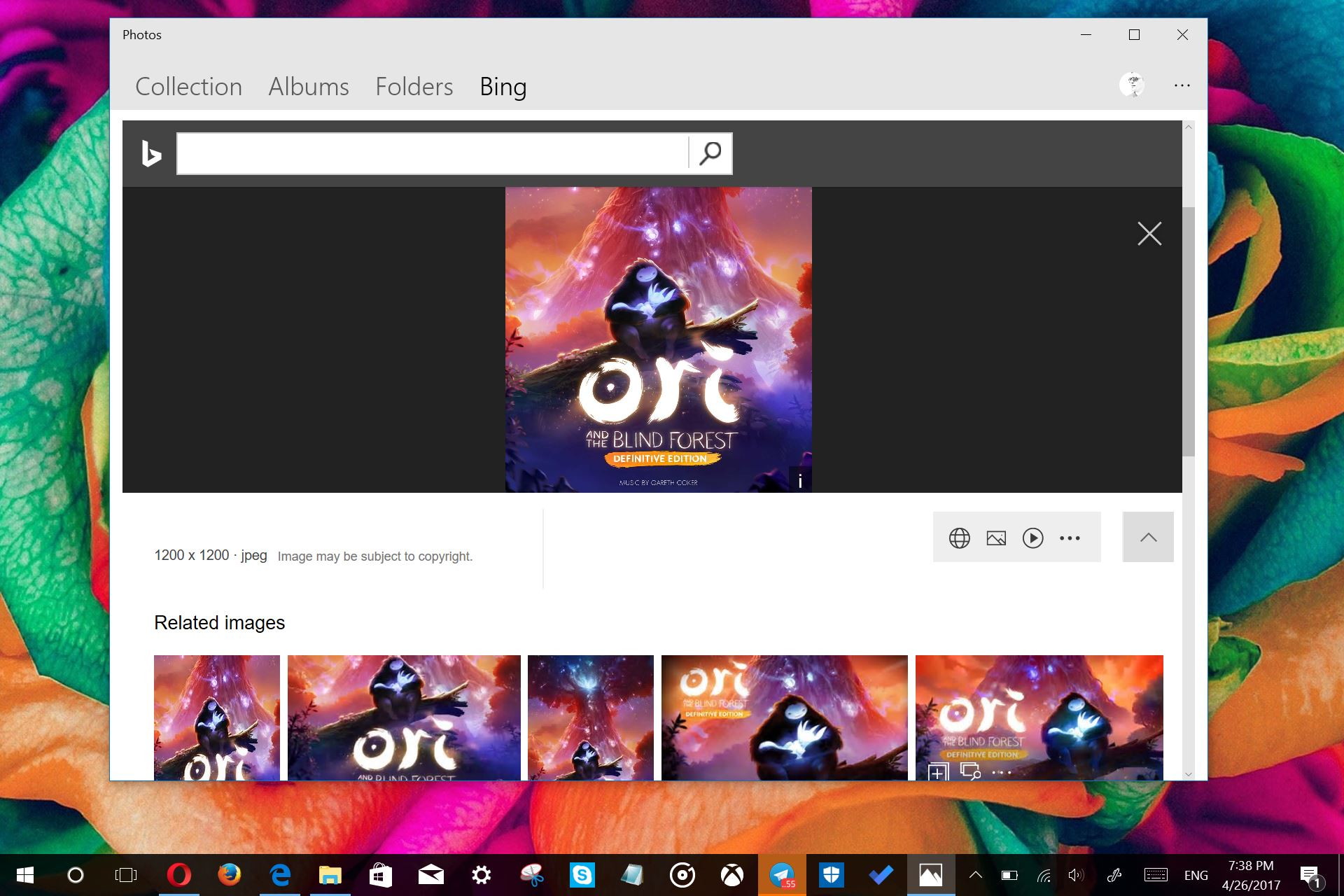This screenshot has width=1344, height=896.
Task: Close the Ori image preview
Action: 1149,234
